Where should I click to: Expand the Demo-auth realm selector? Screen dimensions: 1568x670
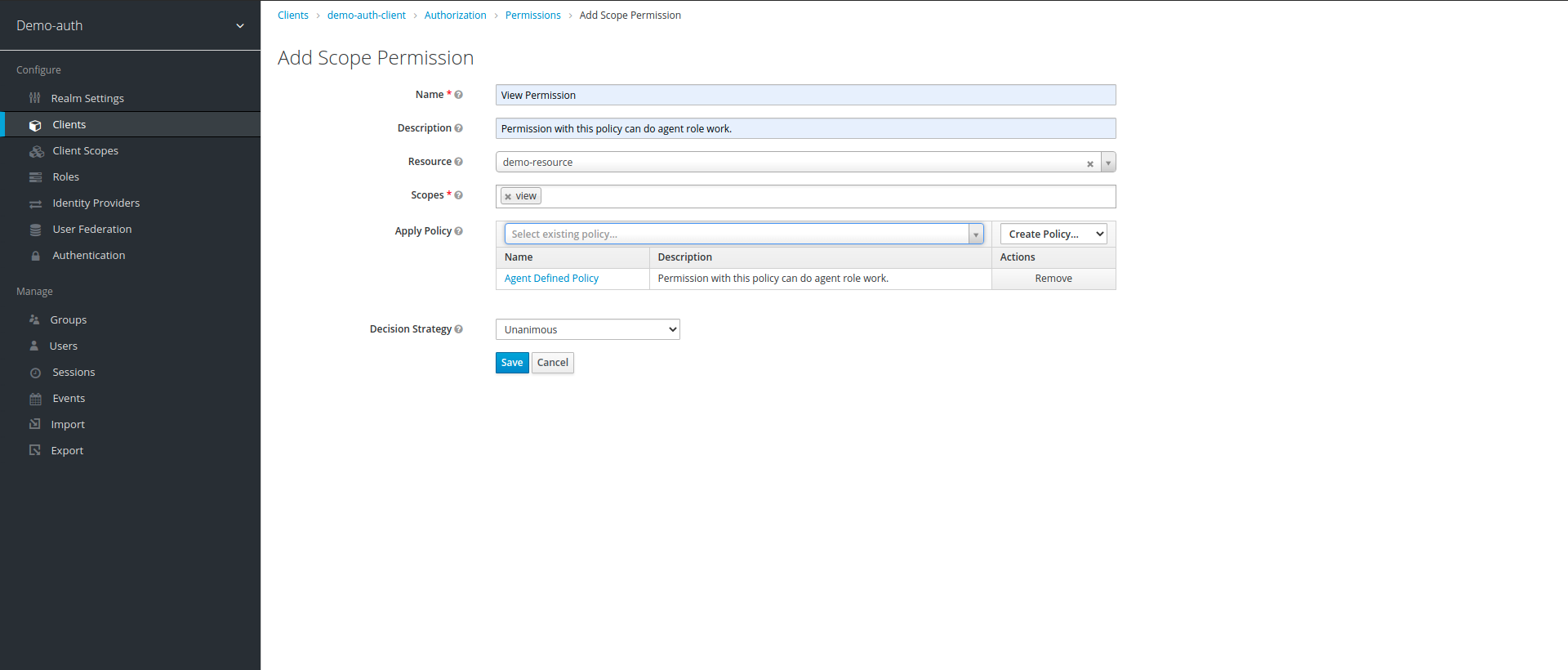pos(239,26)
